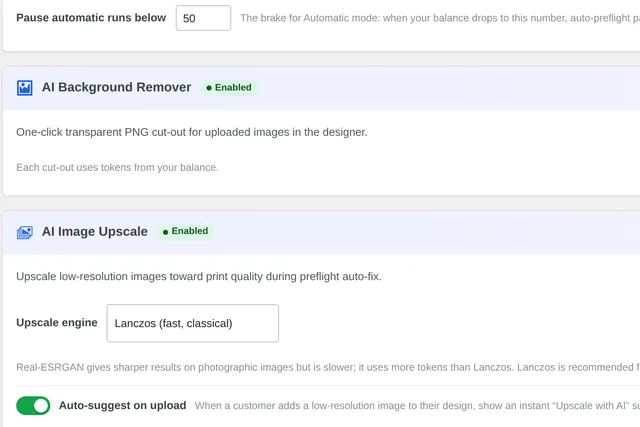Open the Upscale engine dropdown
Image resolution: width=640 pixels, height=427 pixels.
[x=193, y=323]
